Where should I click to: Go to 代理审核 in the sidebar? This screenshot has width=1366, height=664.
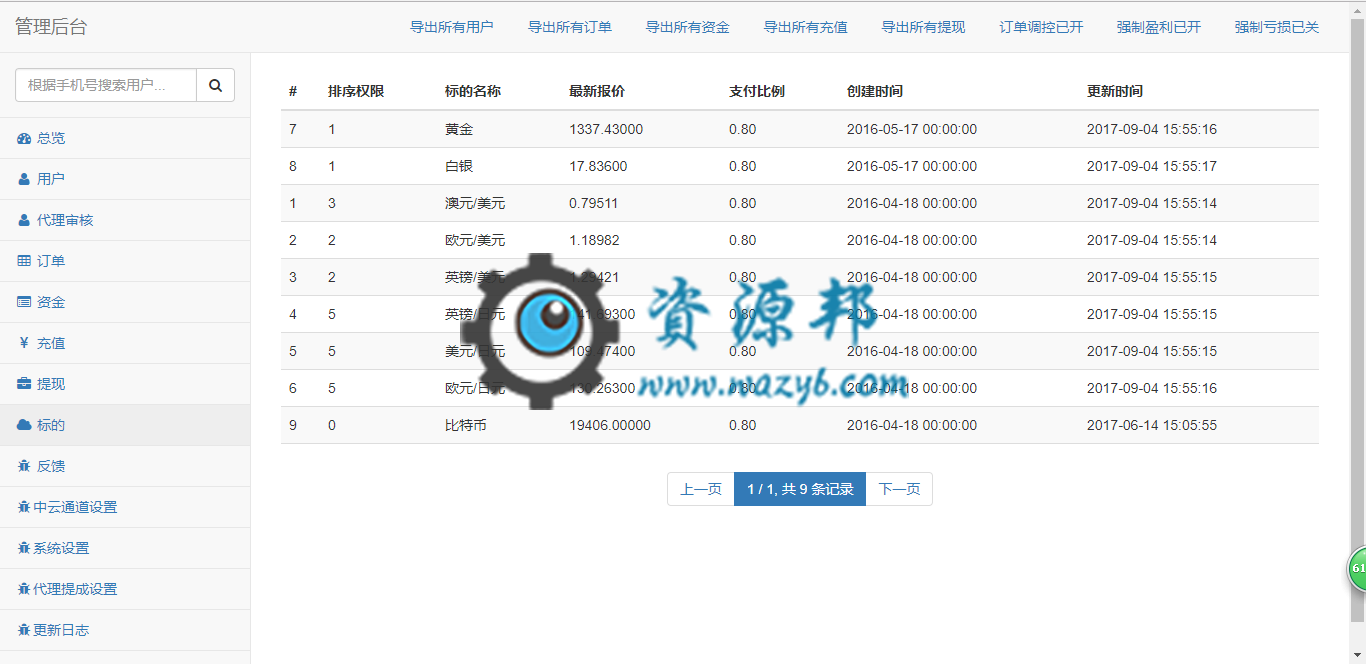tap(125, 220)
